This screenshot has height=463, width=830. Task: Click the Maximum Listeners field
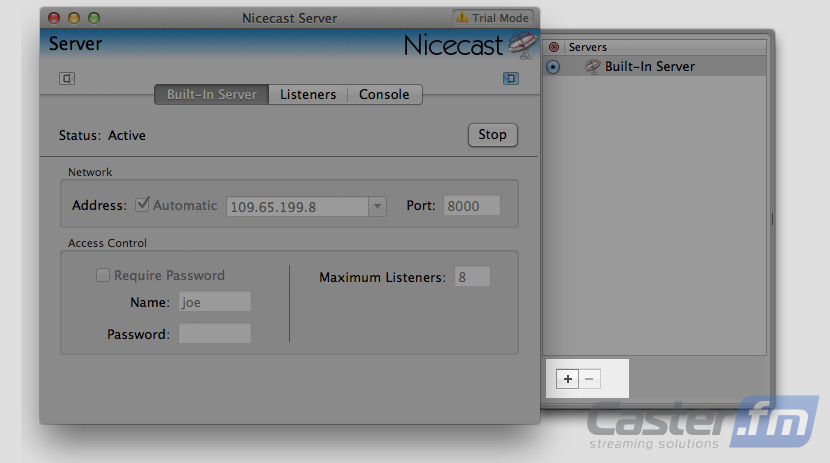pos(472,277)
